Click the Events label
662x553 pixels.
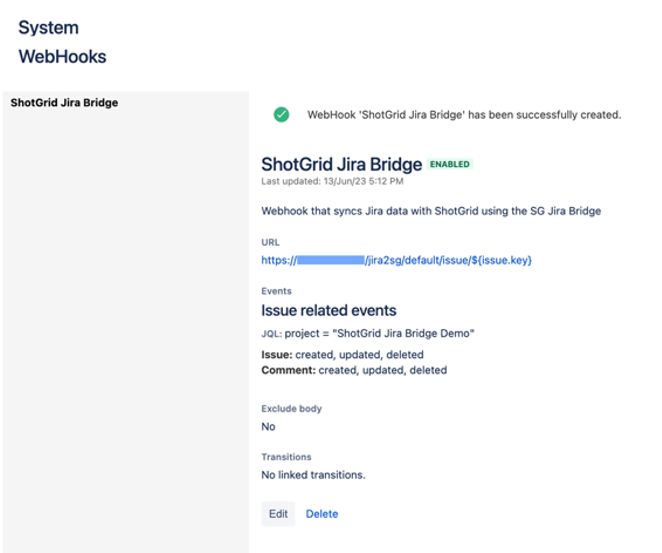277,291
